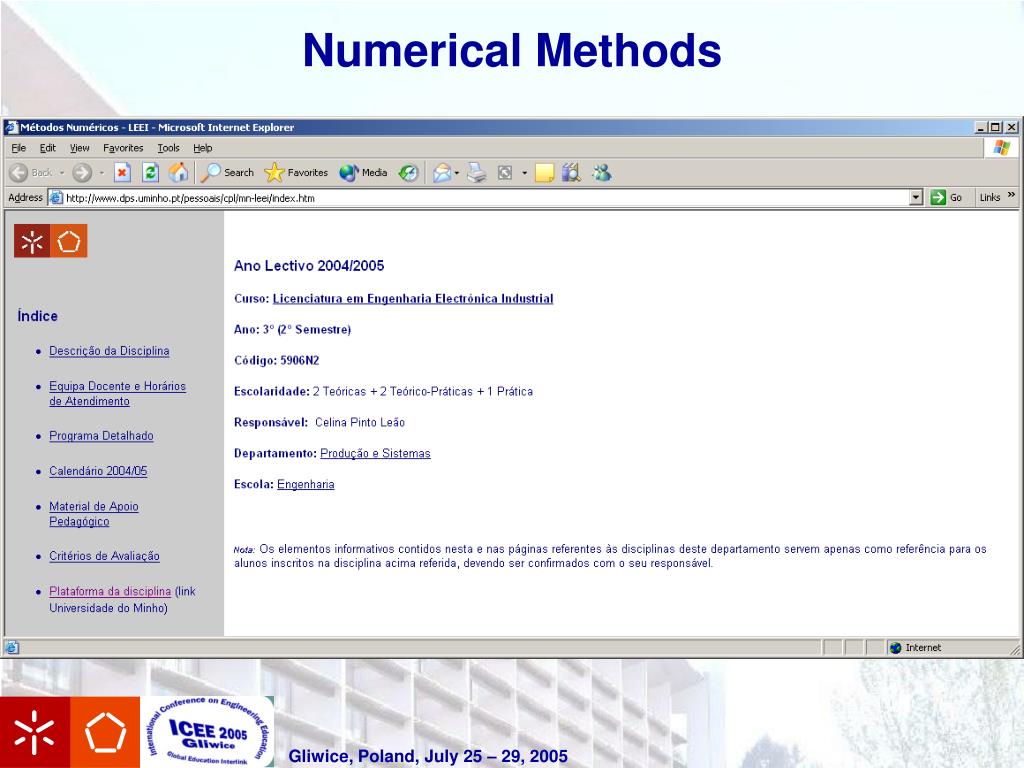Click the grey square toolbar icon
The width and height of the screenshot is (1024, 768).
point(505,173)
